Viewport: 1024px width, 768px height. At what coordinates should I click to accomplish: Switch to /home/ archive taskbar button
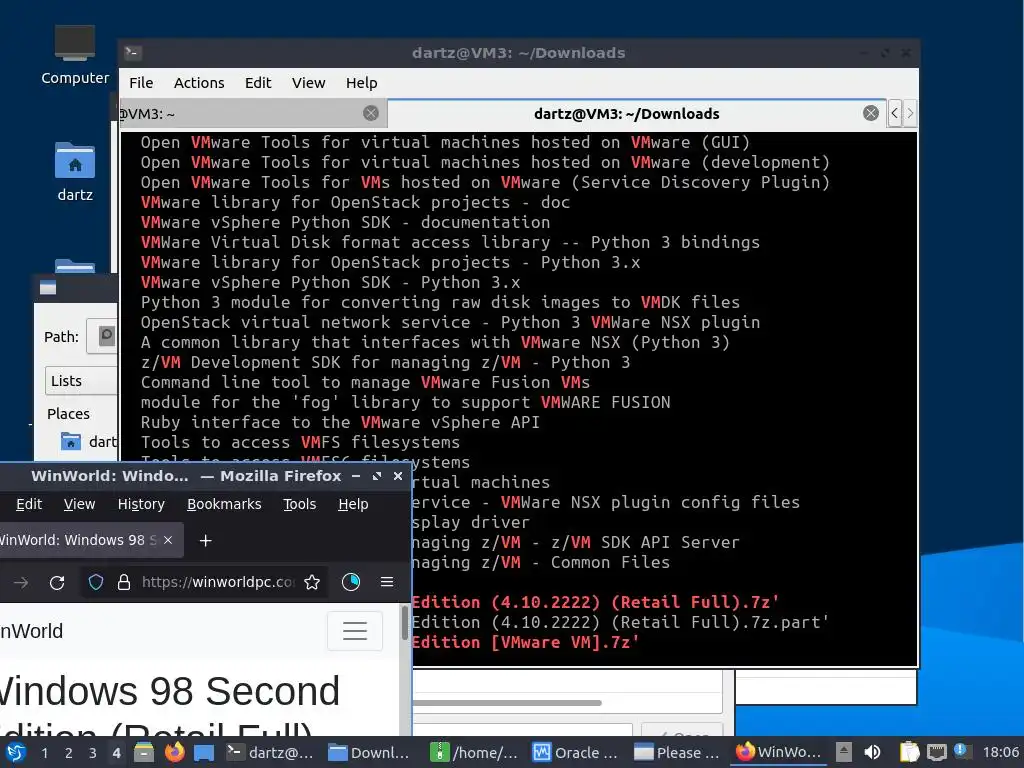pyautogui.click(x=474, y=752)
